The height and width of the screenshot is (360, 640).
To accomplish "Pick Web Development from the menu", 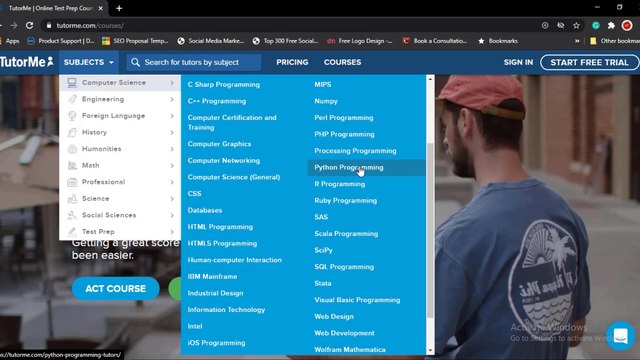I will pyautogui.click(x=344, y=333).
